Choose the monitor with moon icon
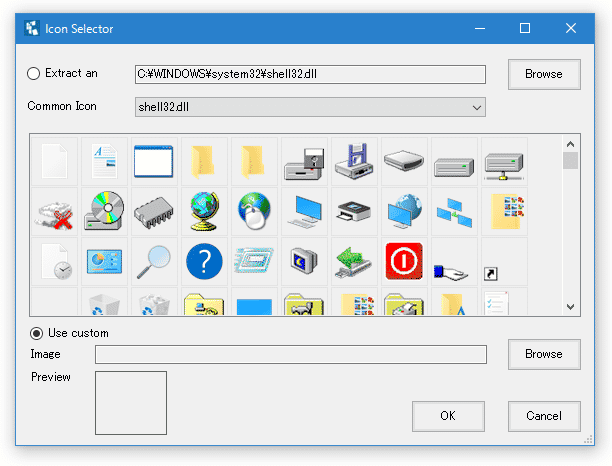The height and width of the screenshot is (466, 612). [x=304, y=261]
